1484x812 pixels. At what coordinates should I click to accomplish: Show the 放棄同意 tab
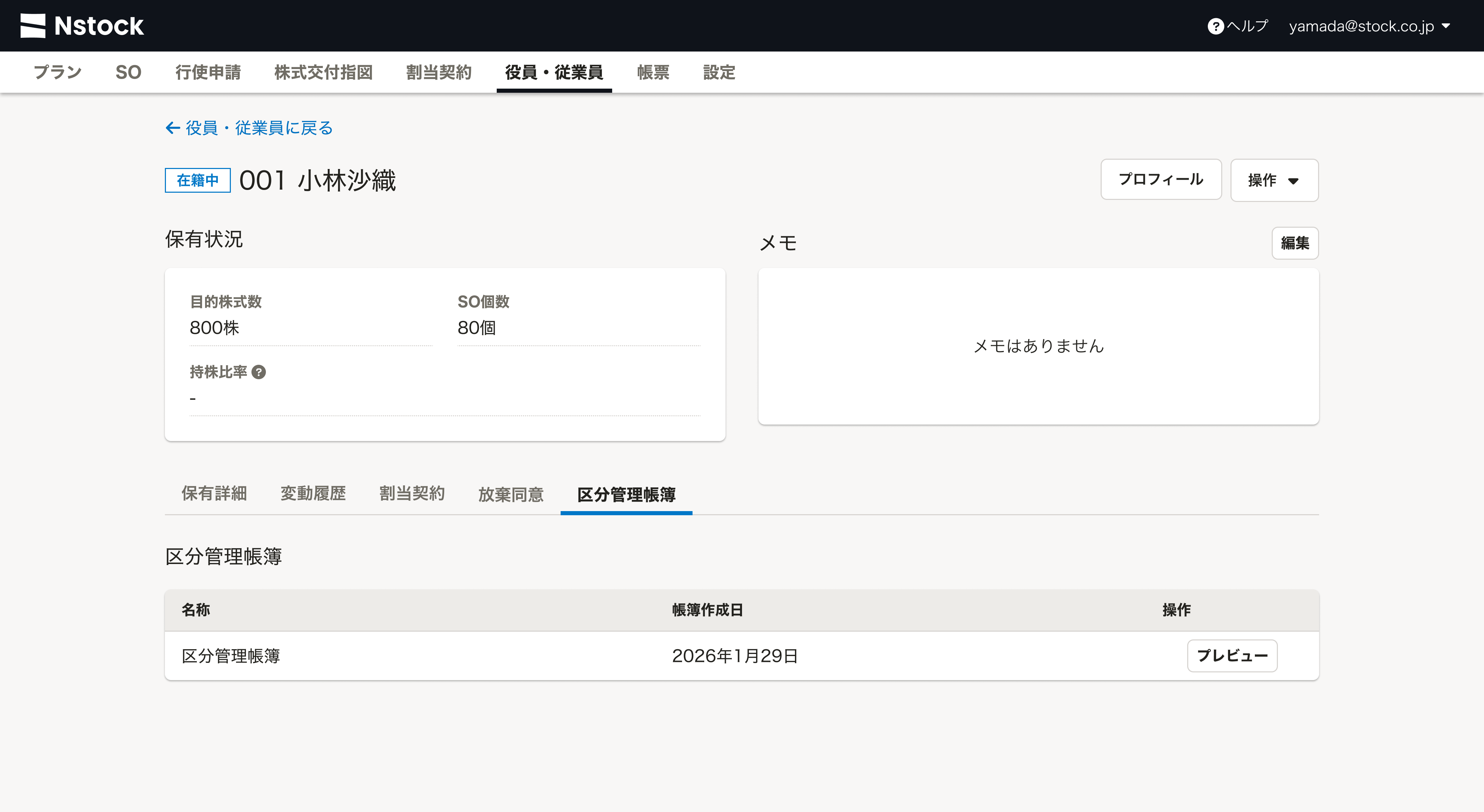[x=510, y=494]
